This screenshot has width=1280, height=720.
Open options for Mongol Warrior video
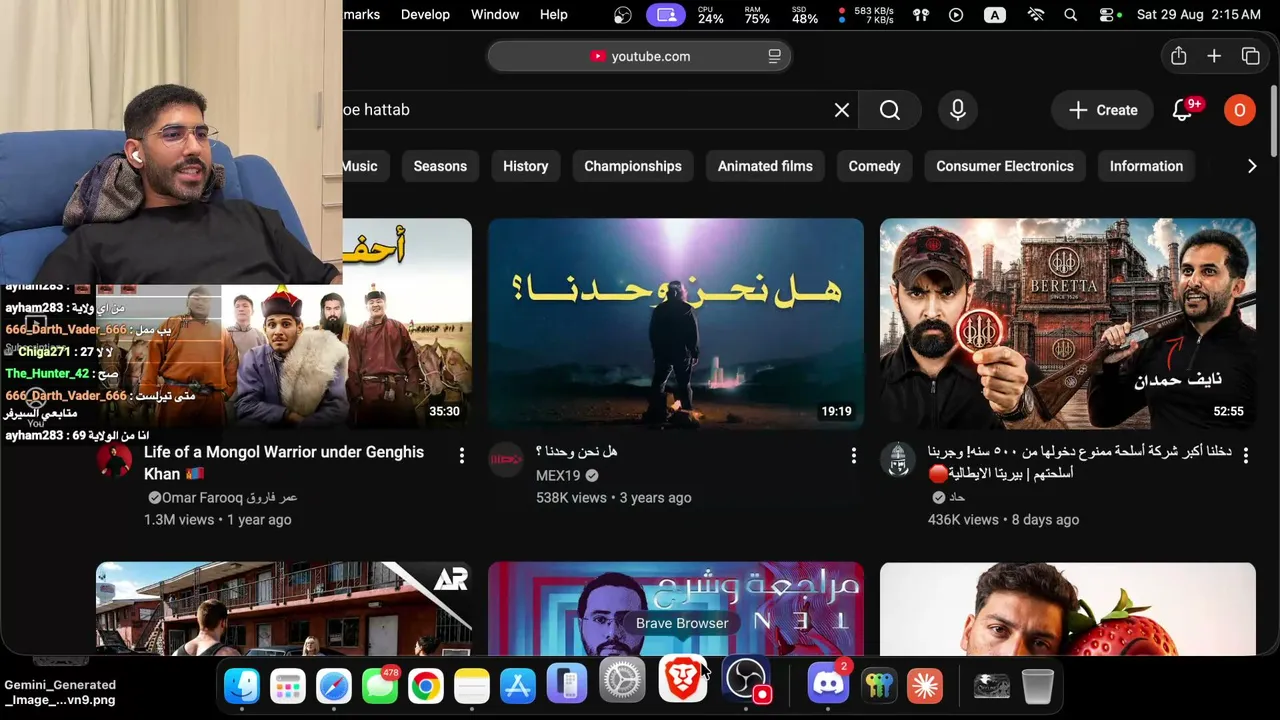(462, 456)
